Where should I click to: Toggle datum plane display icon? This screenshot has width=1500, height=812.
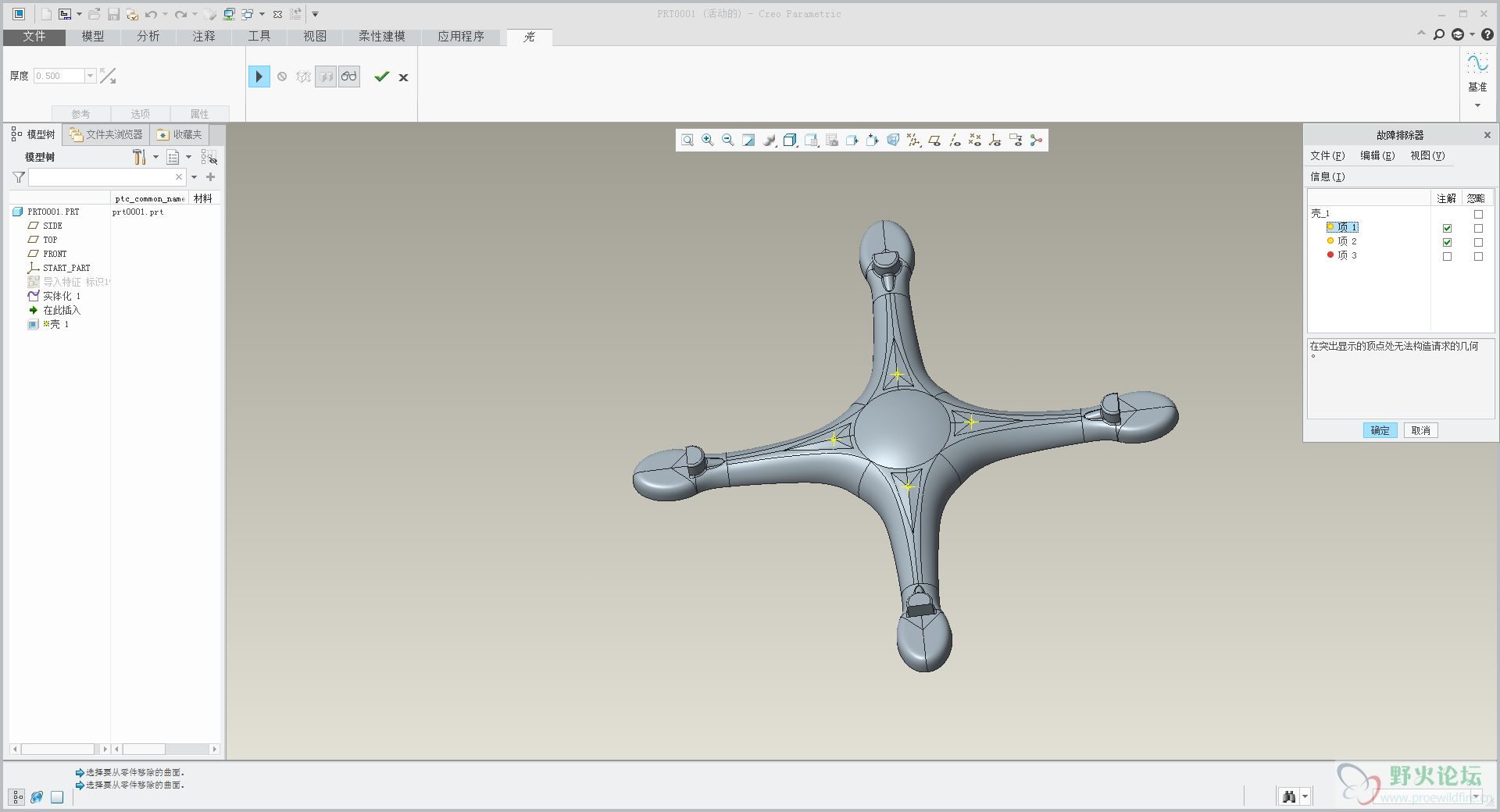pyautogui.click(x=934, y=140)
